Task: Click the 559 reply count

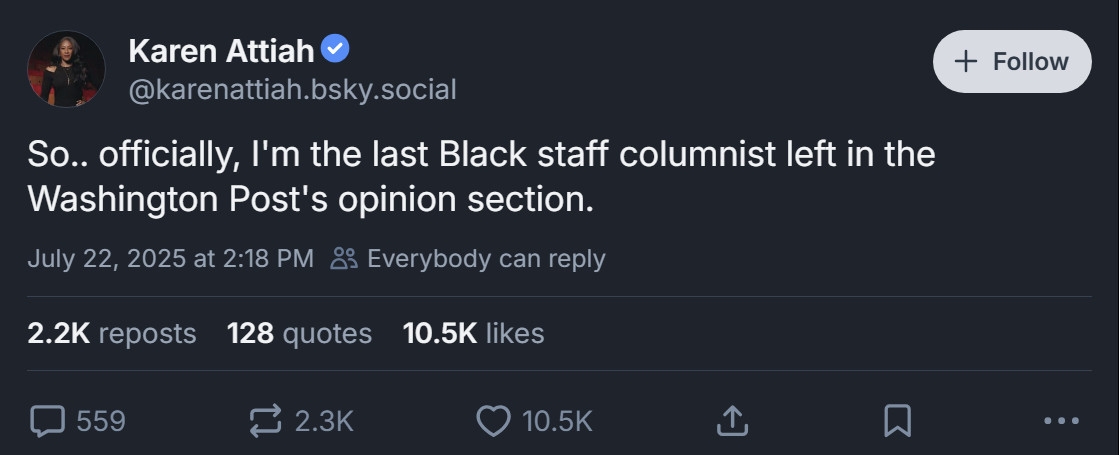Action: [x=101, y=421]
